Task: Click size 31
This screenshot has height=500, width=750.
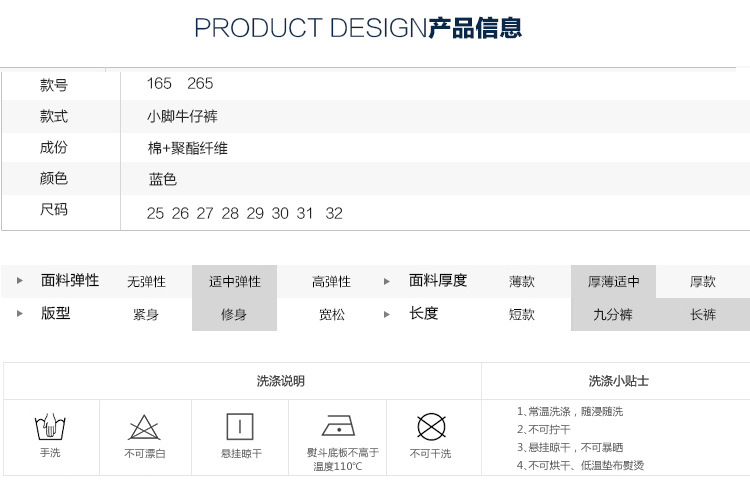Action: point(305,213)
